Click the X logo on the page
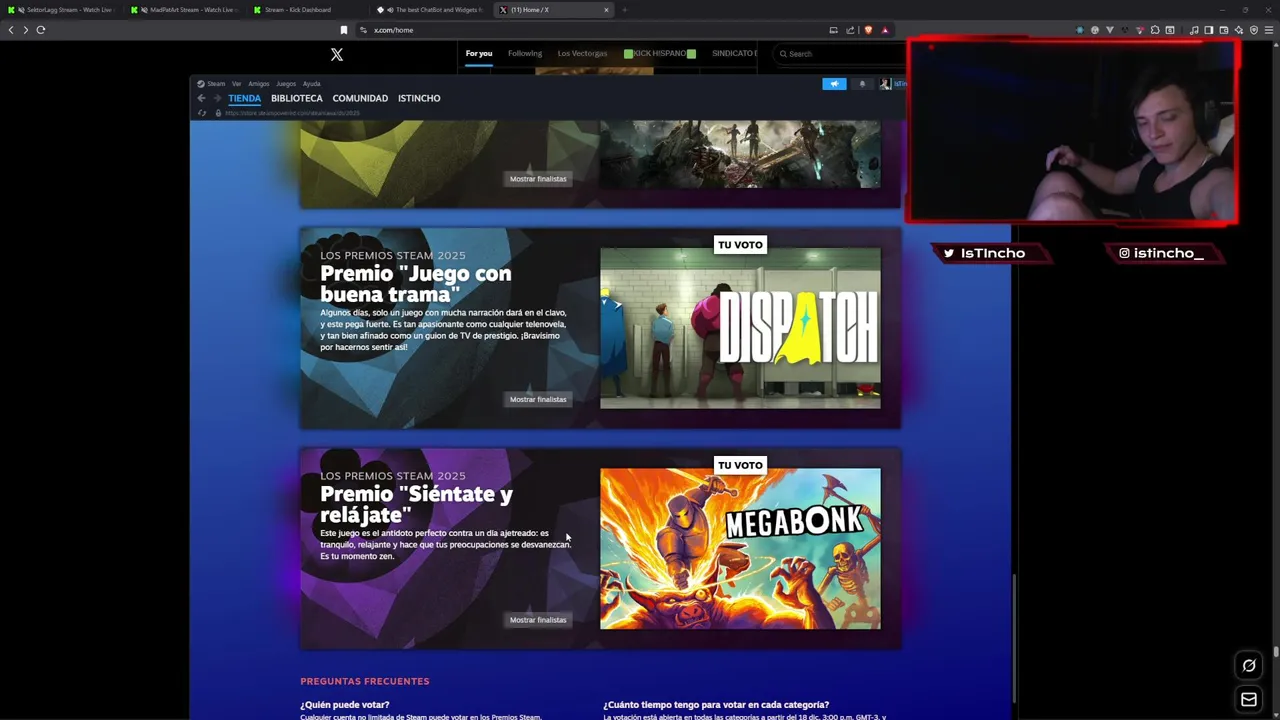The image size is (1280, 720). coord(337,54)
